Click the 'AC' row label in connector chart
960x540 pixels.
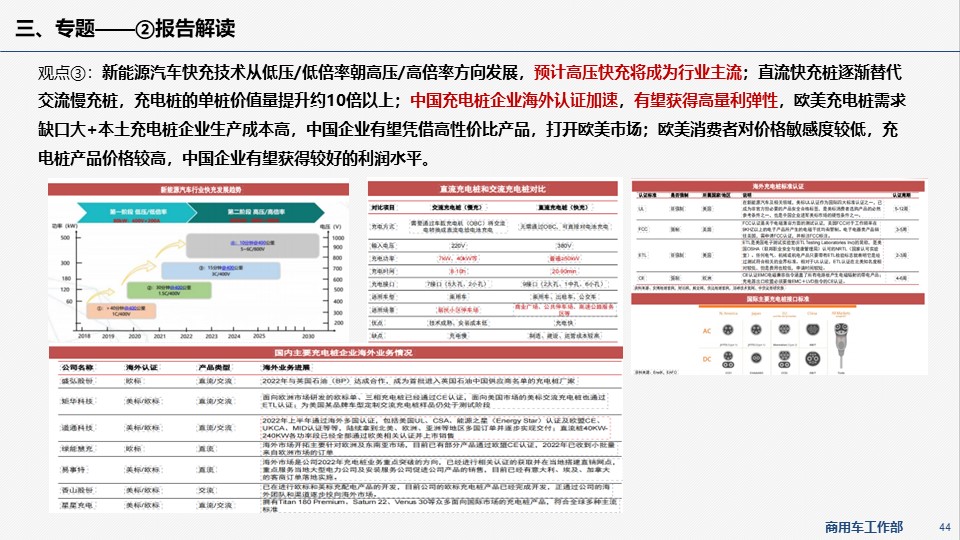click(x=707, y=331)
